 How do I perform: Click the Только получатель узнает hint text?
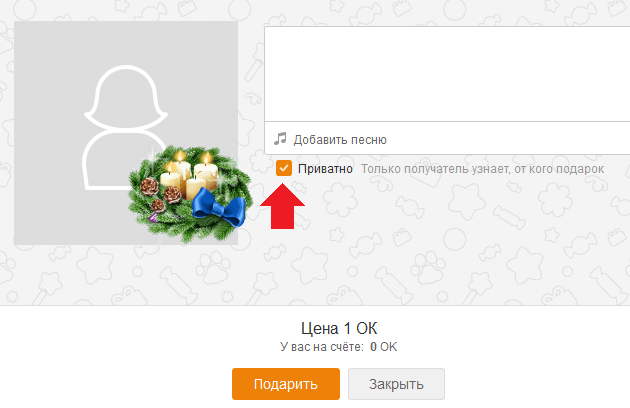click(x=482, y=169)
